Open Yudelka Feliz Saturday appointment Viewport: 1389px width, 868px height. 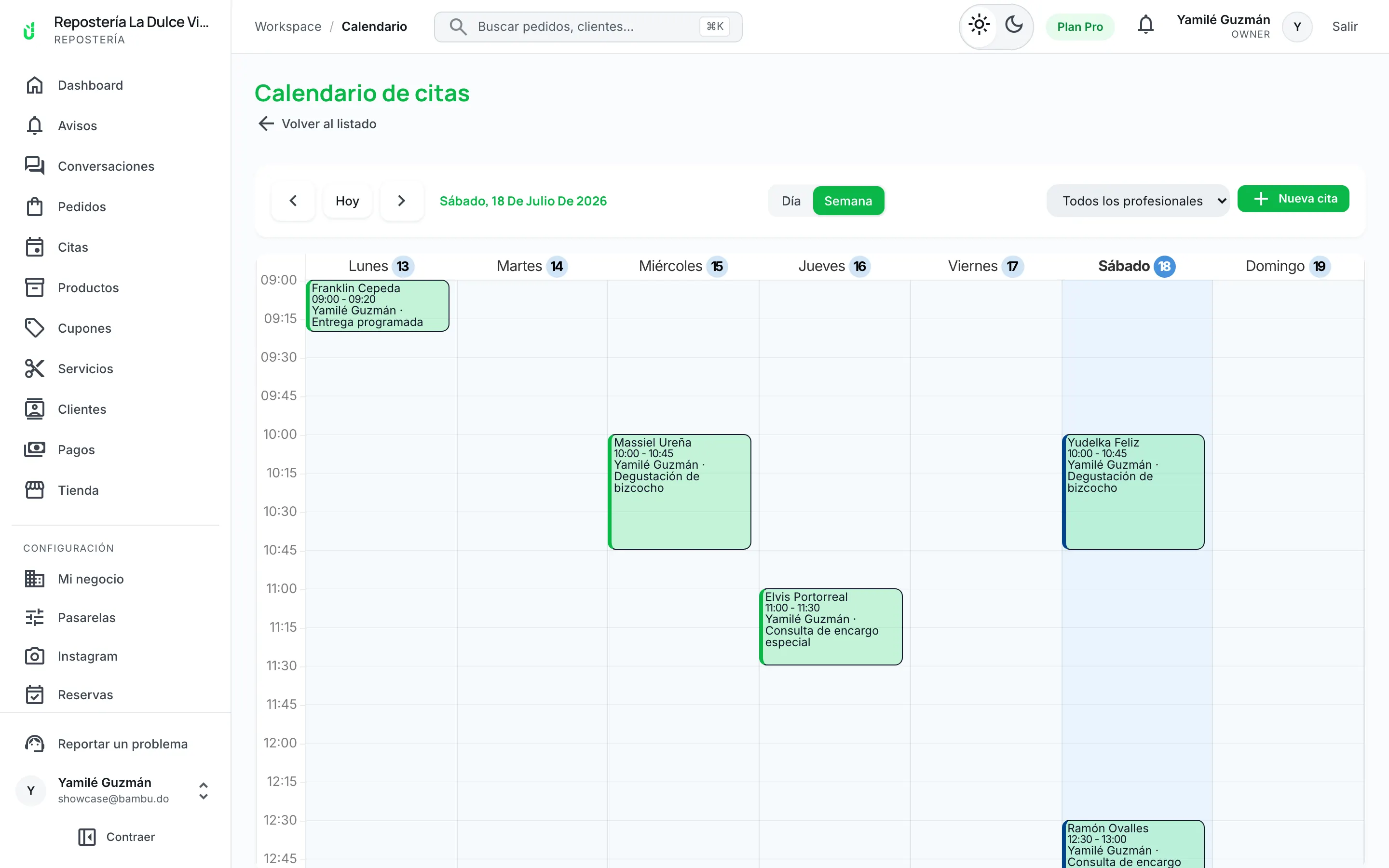click(x=1133, y=492)
